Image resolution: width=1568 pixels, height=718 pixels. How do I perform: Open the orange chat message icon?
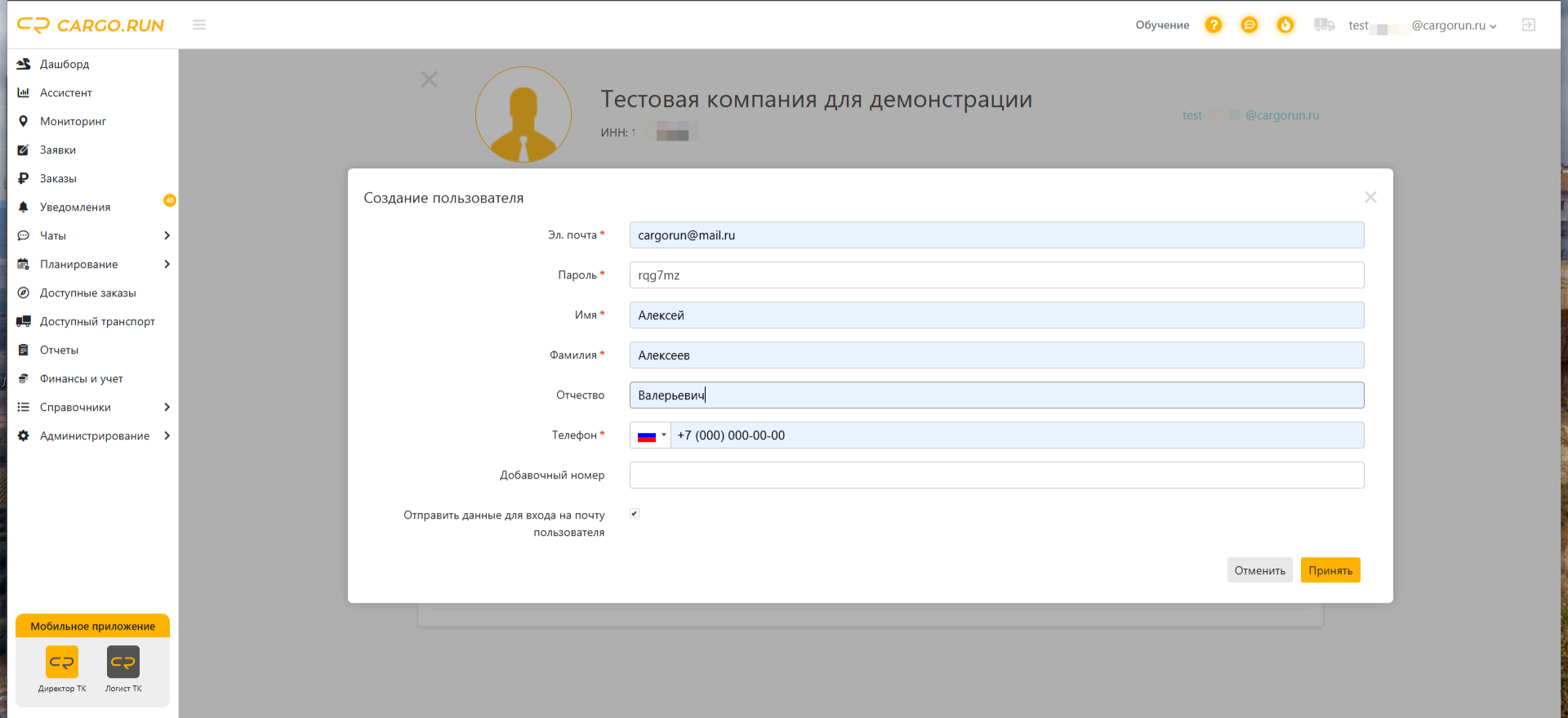[1249, 25]
